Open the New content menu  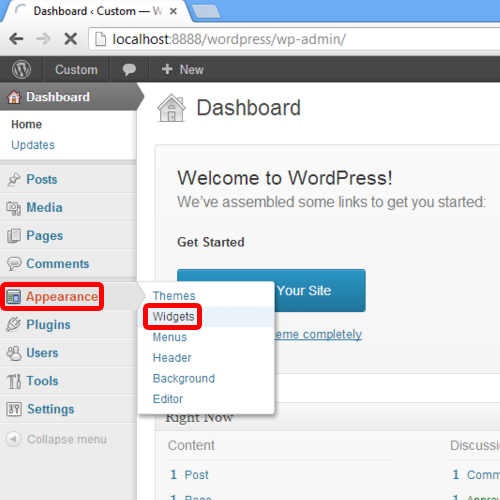182,69
